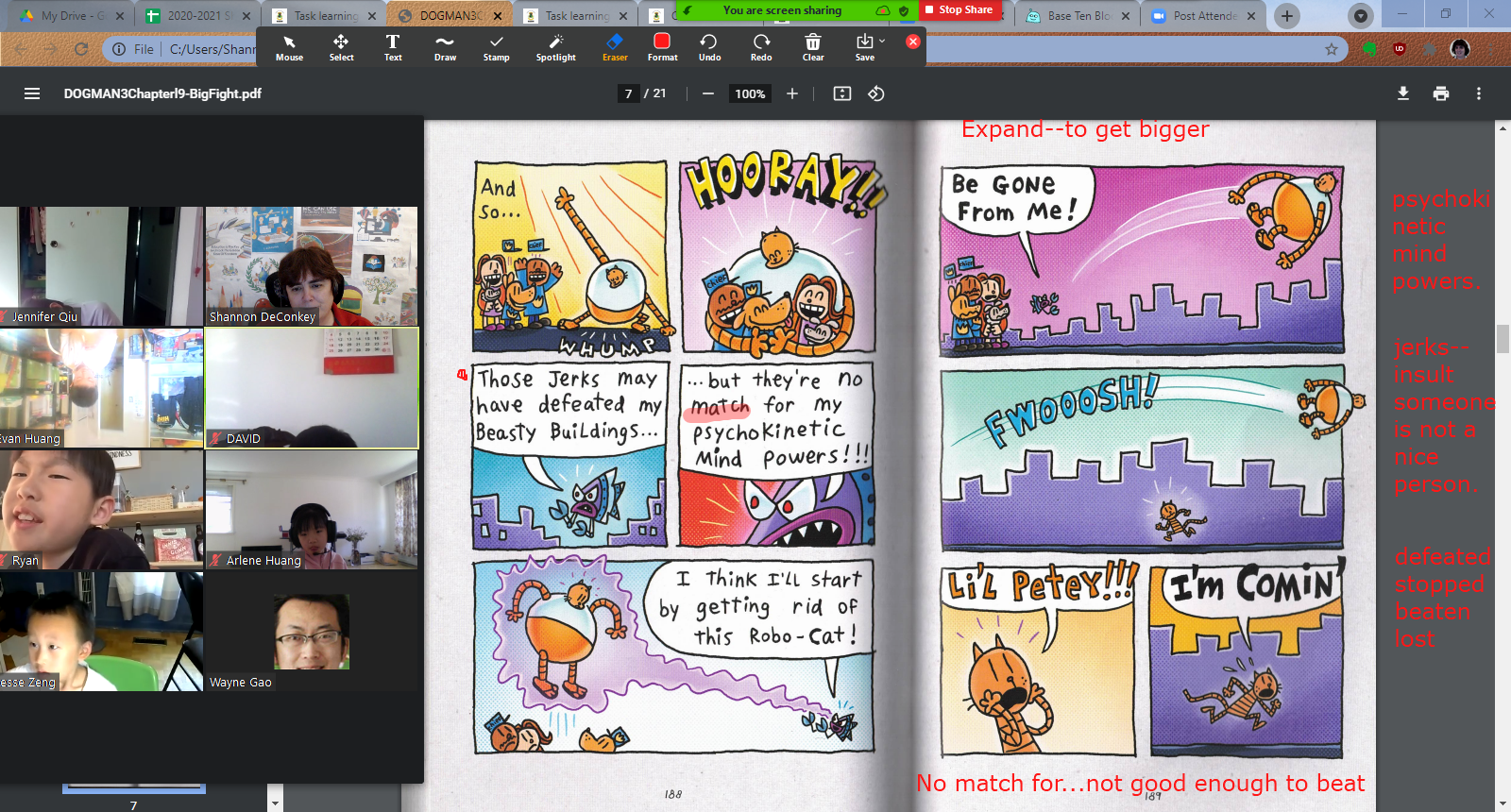Choose the Stamp tool

tap(496, 47)
